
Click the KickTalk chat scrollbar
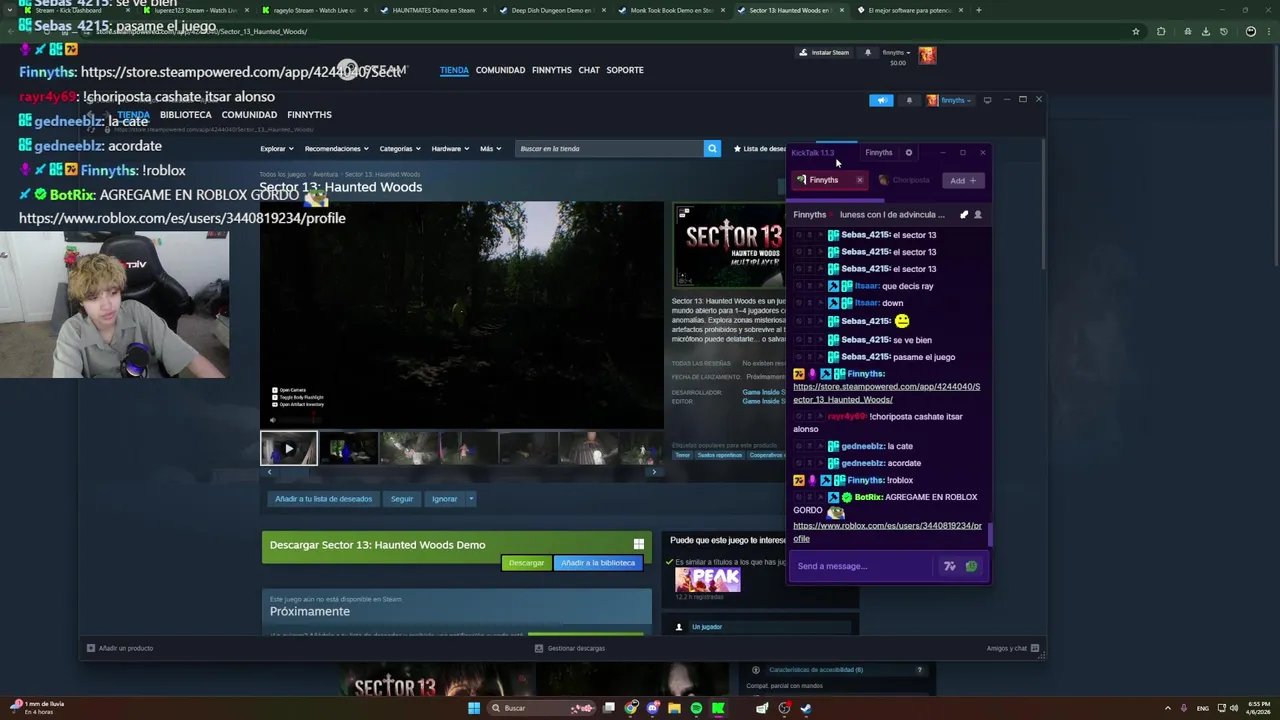(x=990, y=535)
